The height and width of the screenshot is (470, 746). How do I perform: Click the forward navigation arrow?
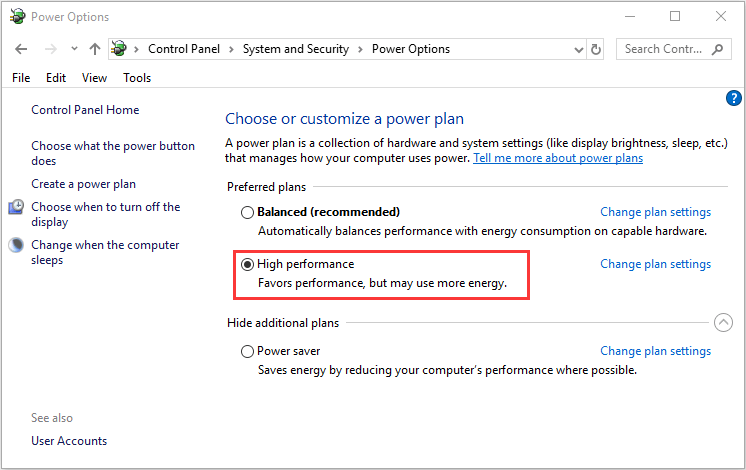[x=51, y=49]
